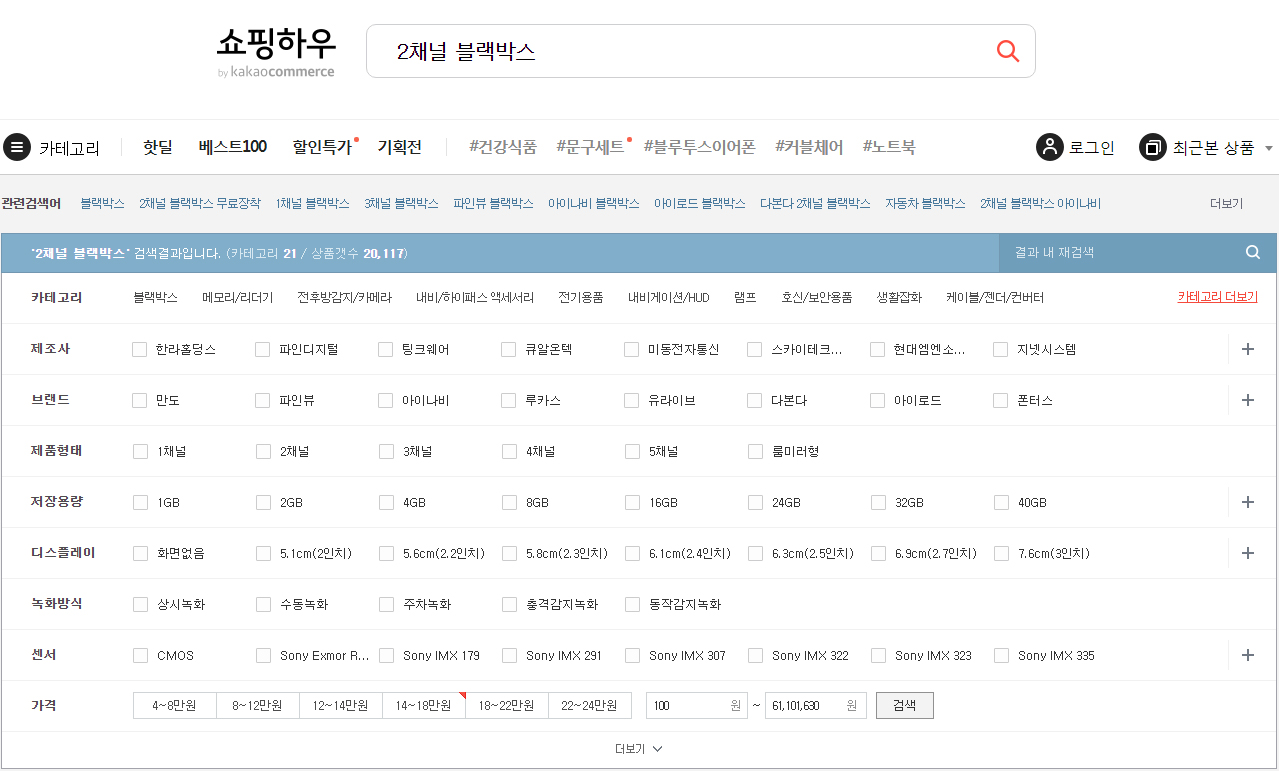
Task: Click the price 검색 button
Action: coord(905,705)
